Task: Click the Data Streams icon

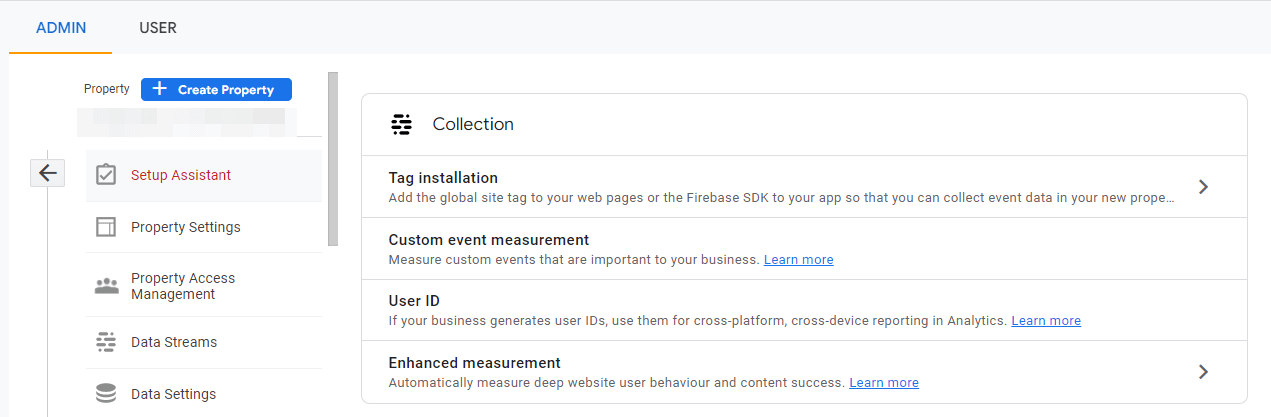Action: (106, 342)
